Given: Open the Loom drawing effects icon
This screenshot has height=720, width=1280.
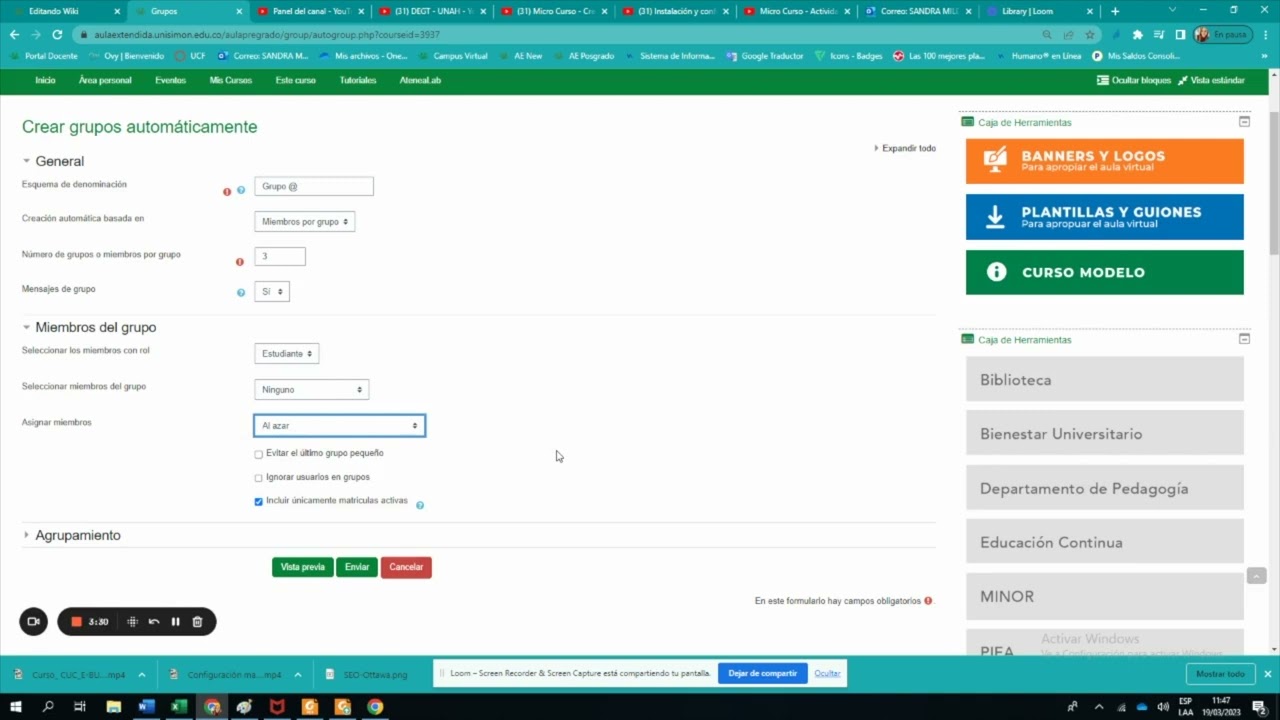Looking at the screenshot, I should point(132,622).
